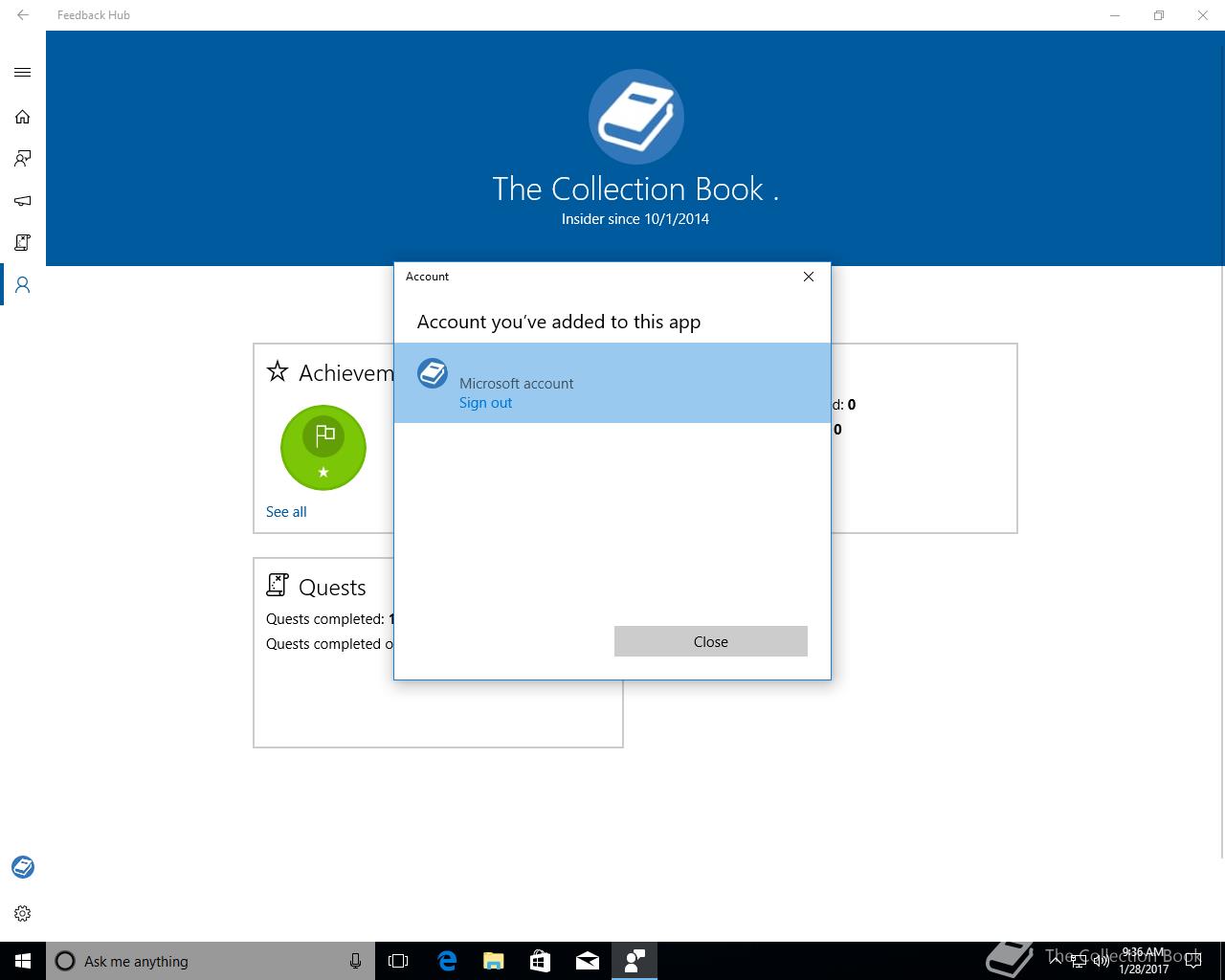Restore down the Feedback Hub window

click(x=1159, y=15)
